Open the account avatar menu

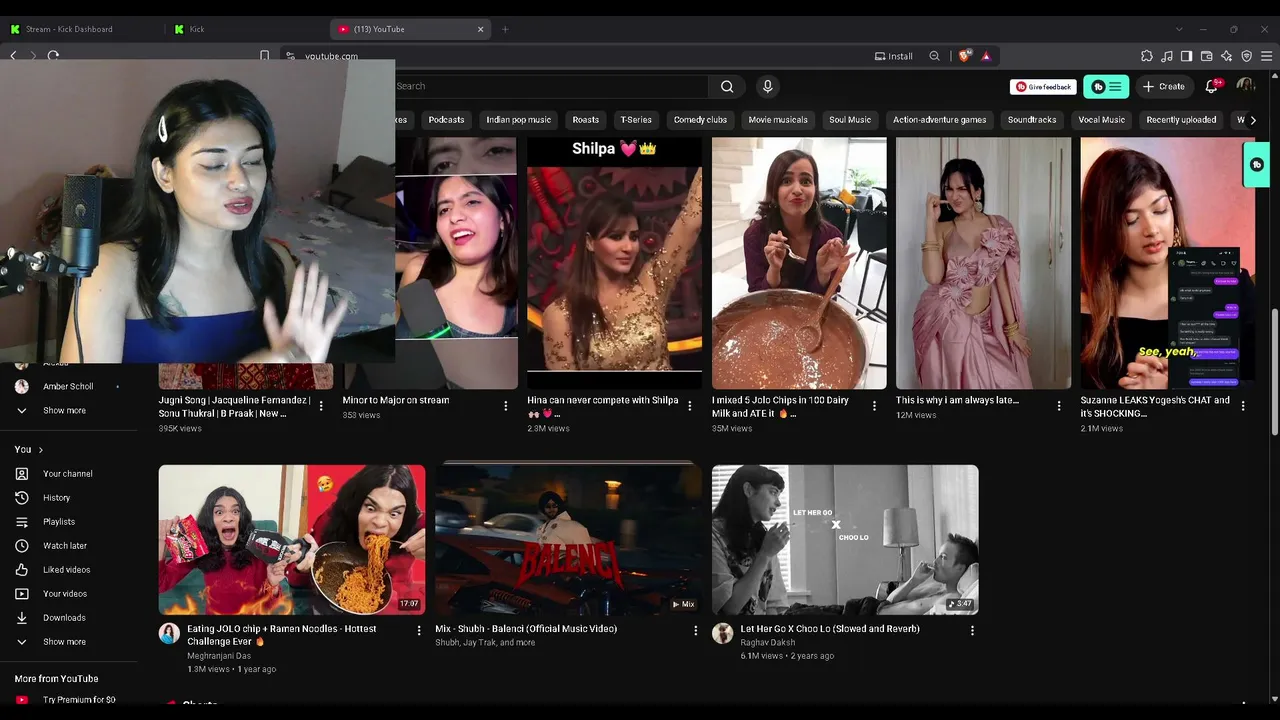[1245, 86]
